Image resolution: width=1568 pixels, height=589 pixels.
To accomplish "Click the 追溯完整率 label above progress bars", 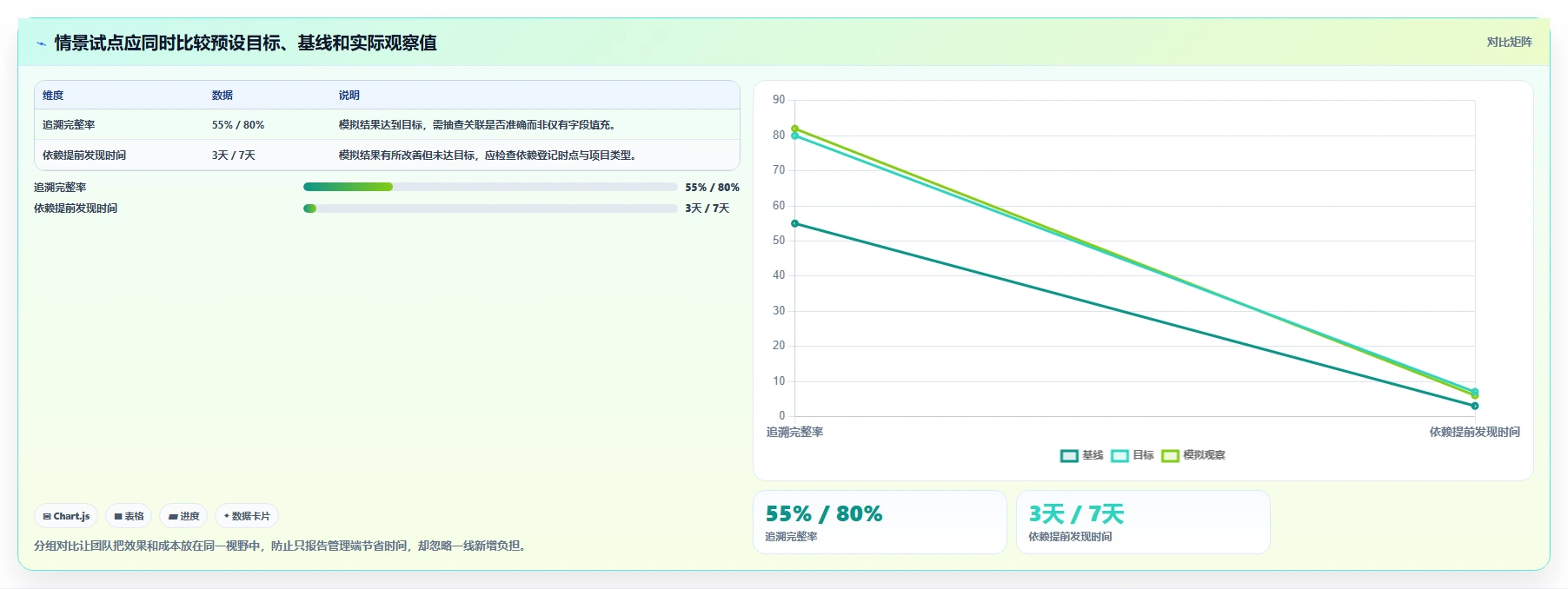I will [x=60, y=188].
